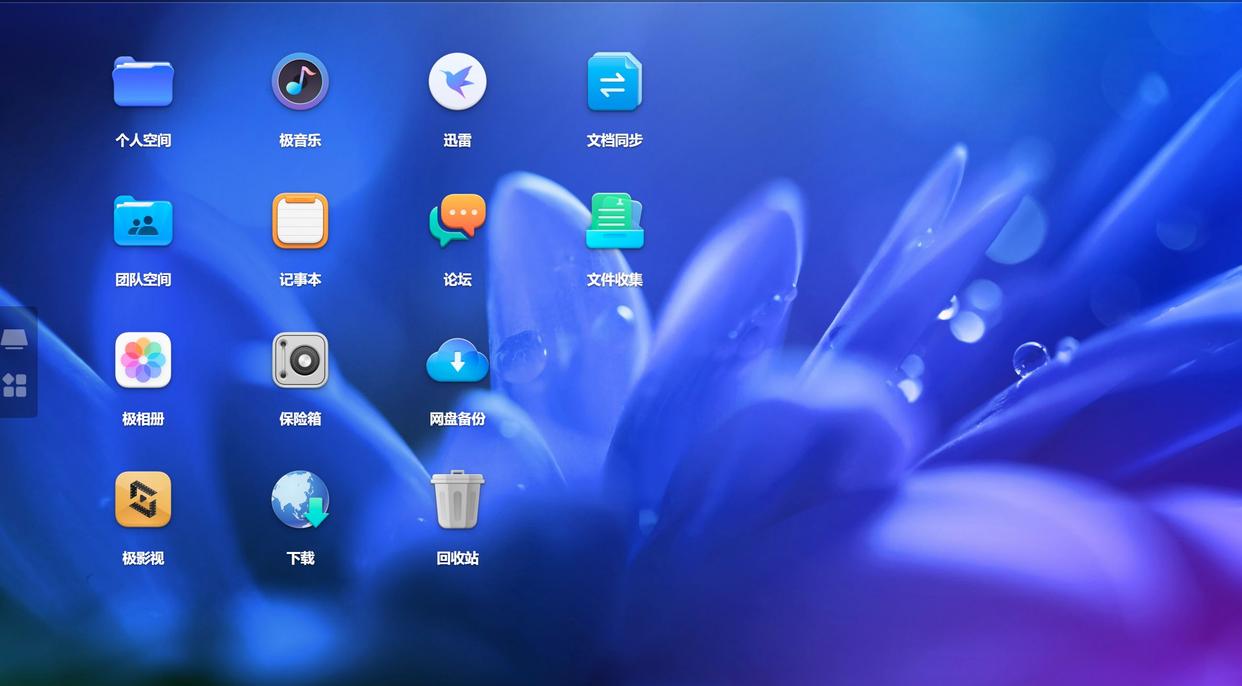Open the 文档同步 sync app
The image size is (1242, 686).
[614, 82]
